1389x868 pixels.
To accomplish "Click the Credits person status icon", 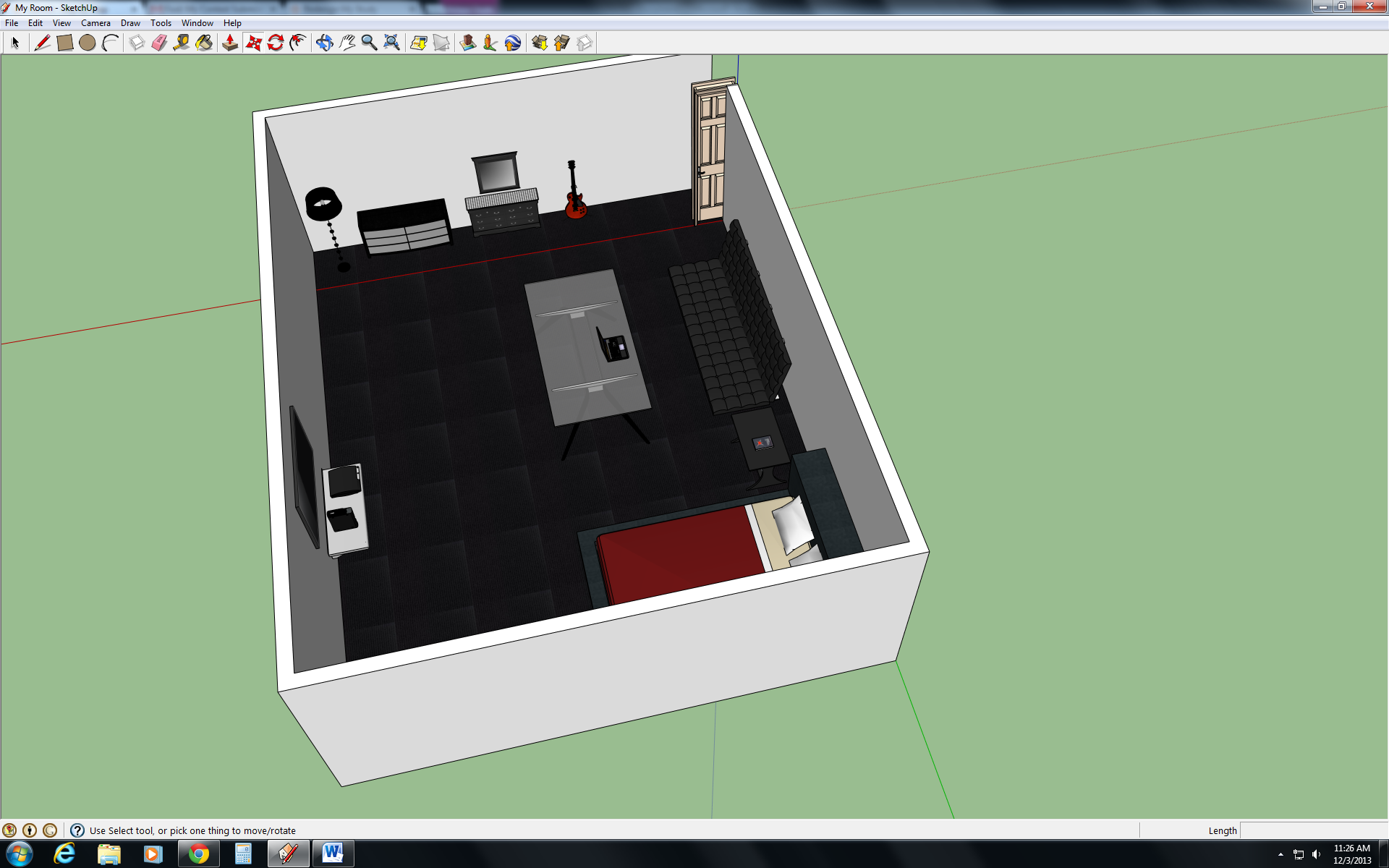I will pos(30,830).
